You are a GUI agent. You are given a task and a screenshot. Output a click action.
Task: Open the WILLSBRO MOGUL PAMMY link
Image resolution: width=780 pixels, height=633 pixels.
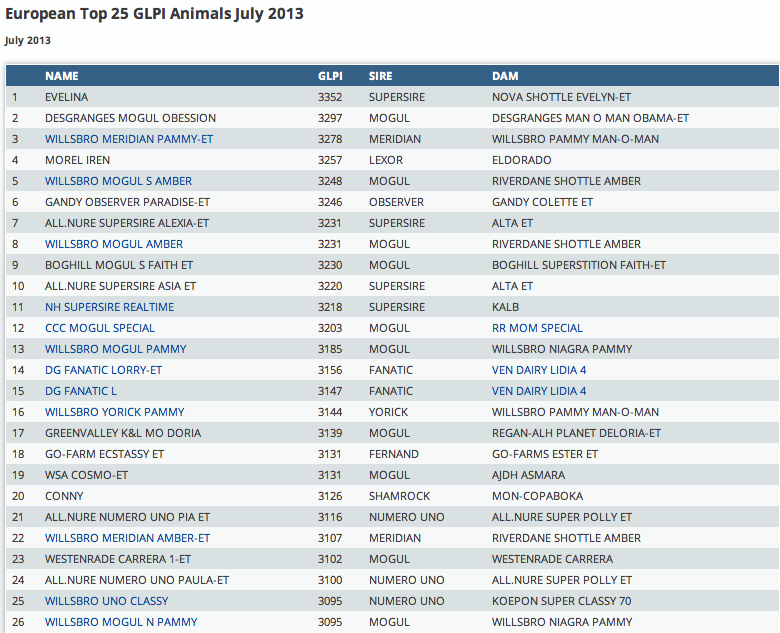point(115,349)
